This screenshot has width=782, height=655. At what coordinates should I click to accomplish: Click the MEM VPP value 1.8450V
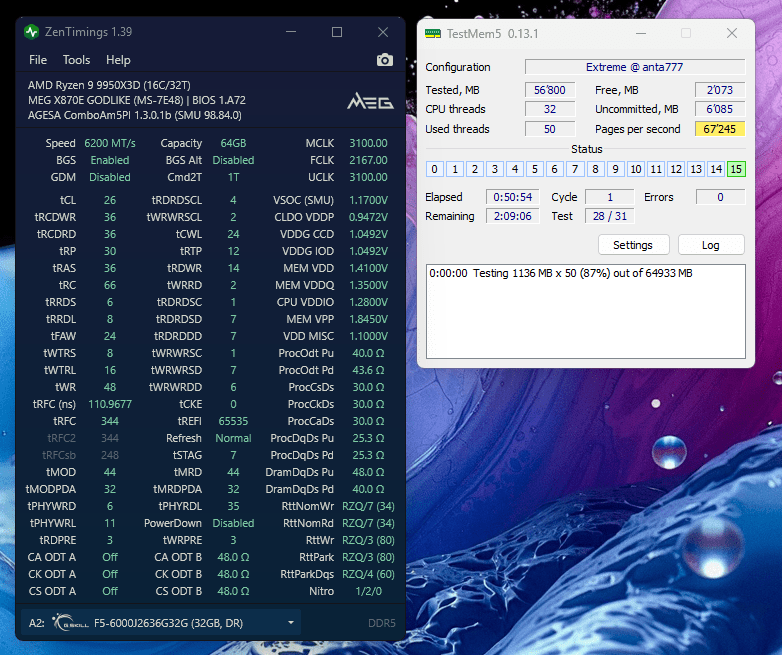tap(368, 319)
